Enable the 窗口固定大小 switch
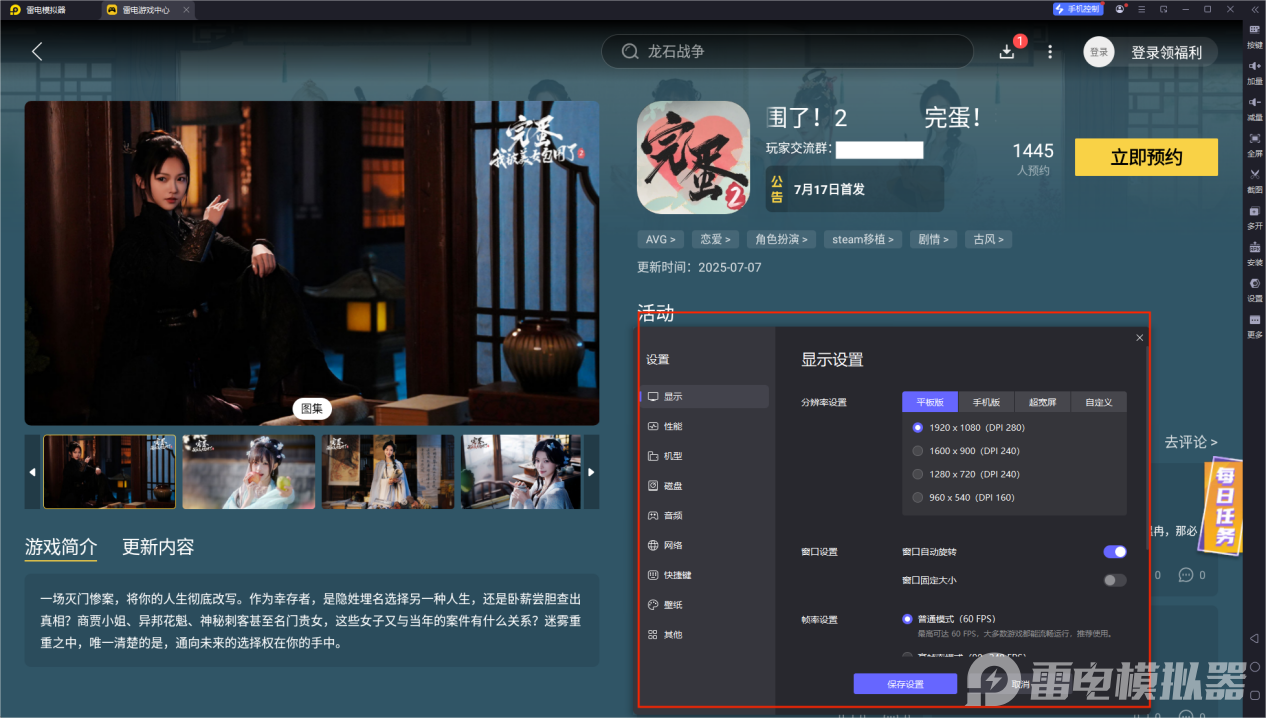Image resolution: width=1266 pixels, height=718 pixels. 1114,580
